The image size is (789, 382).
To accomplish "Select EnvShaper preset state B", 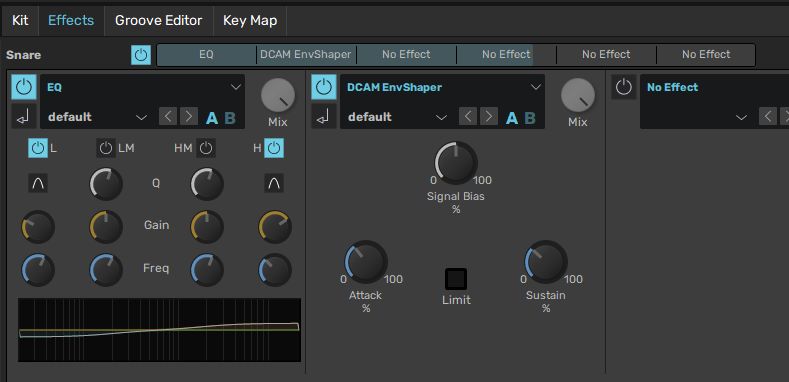I will [530, 118].
